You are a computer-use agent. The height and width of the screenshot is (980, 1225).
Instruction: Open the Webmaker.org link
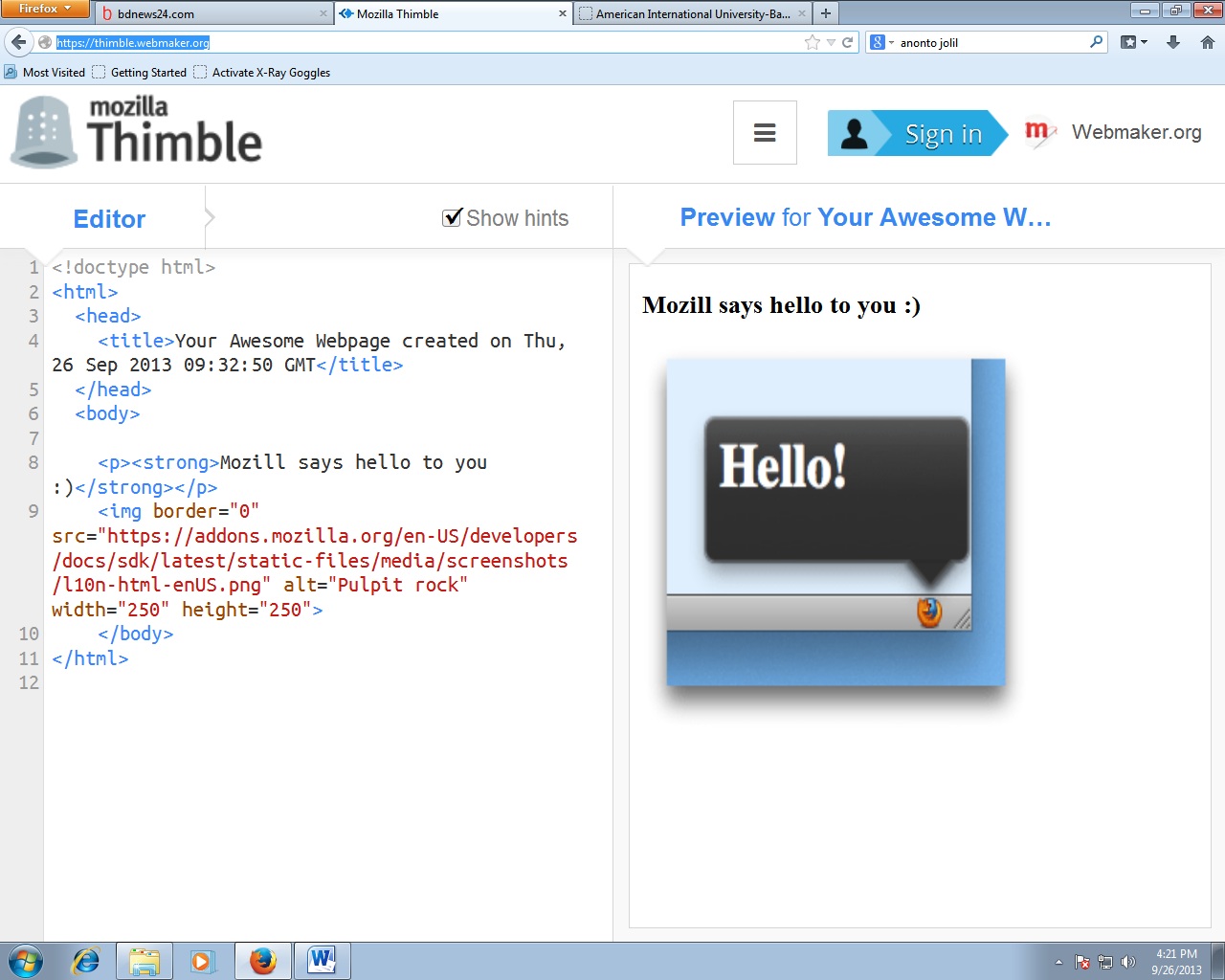(1136, 132)
